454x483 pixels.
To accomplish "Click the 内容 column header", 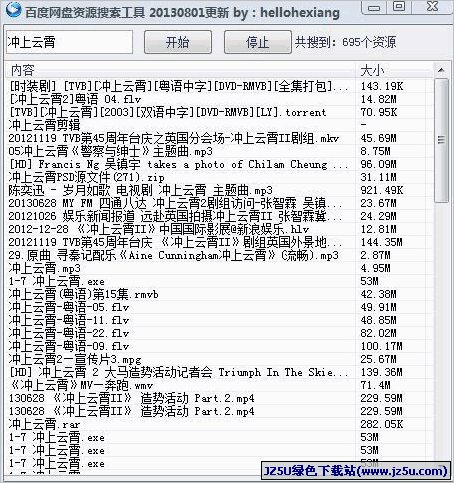I will pos(180,70).
